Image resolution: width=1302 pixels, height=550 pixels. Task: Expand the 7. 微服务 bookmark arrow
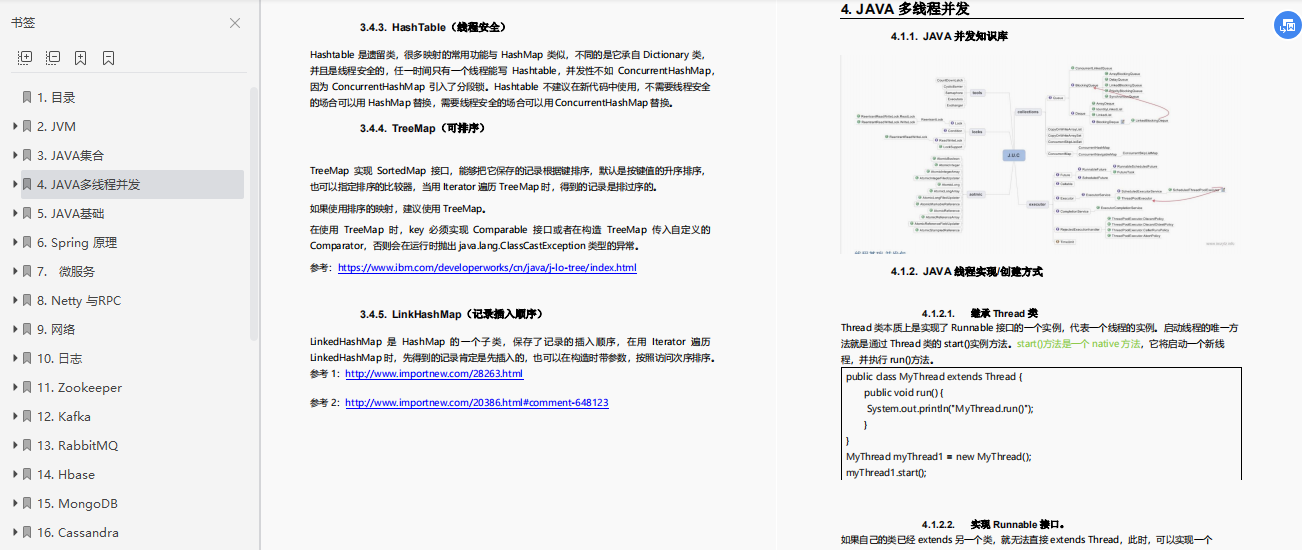pyautogui.click(x=15, y=271)
